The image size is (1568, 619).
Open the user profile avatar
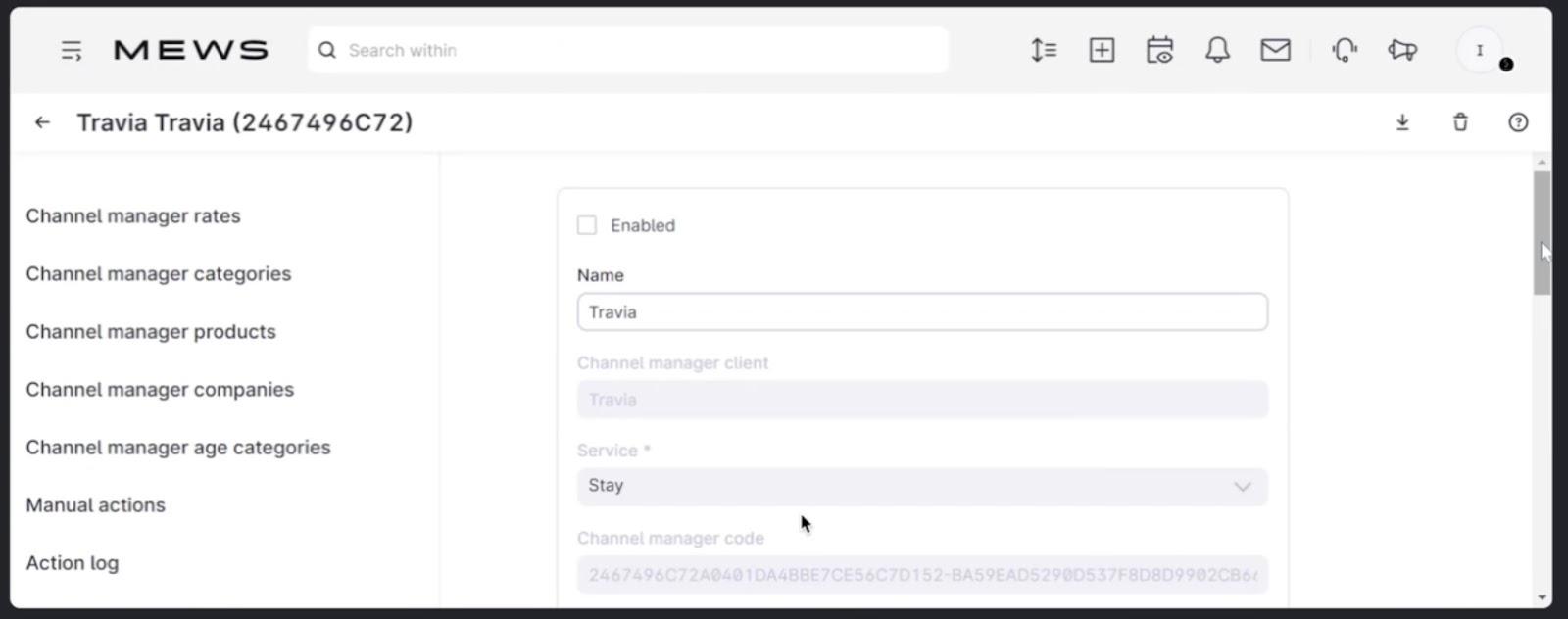1480,50
